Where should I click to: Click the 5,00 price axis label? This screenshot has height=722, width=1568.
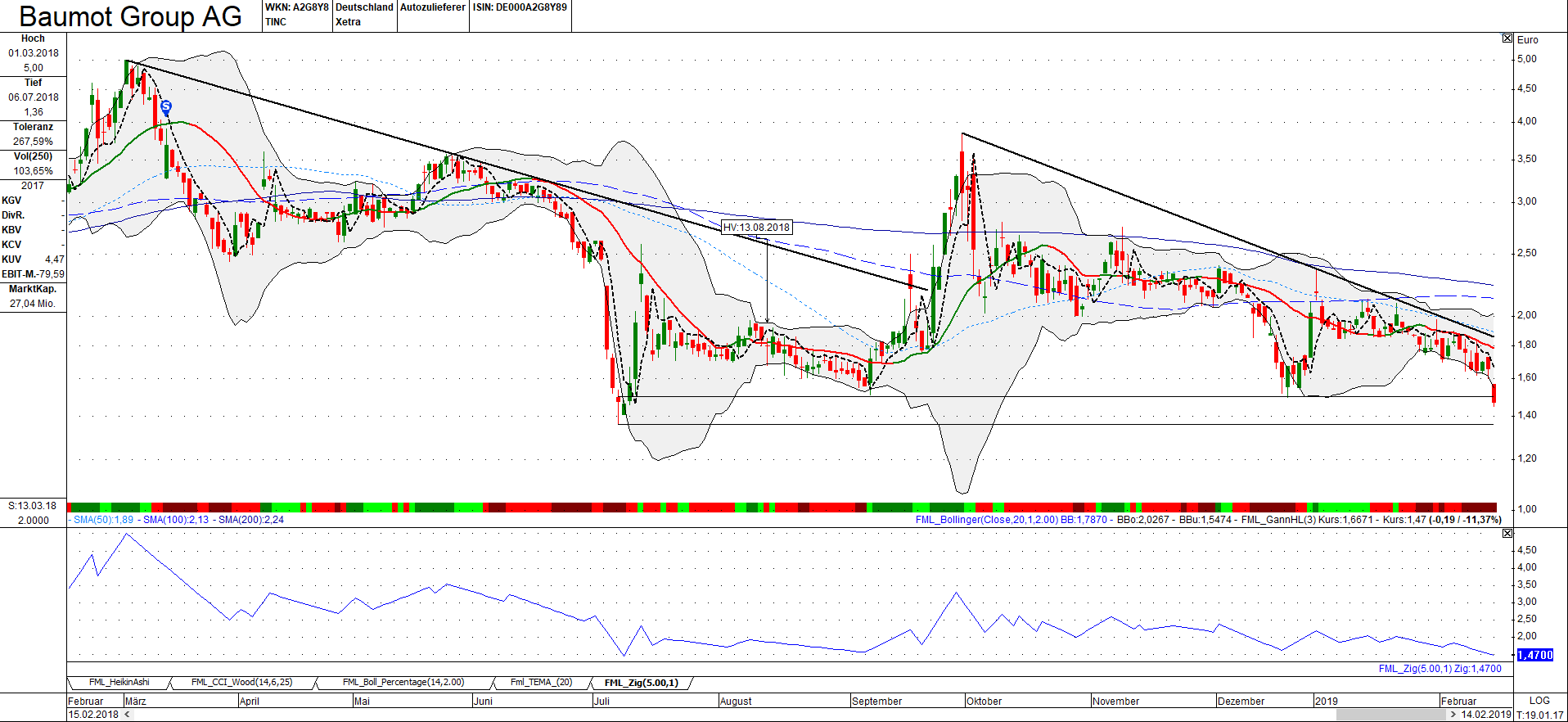pos(1526,59)
